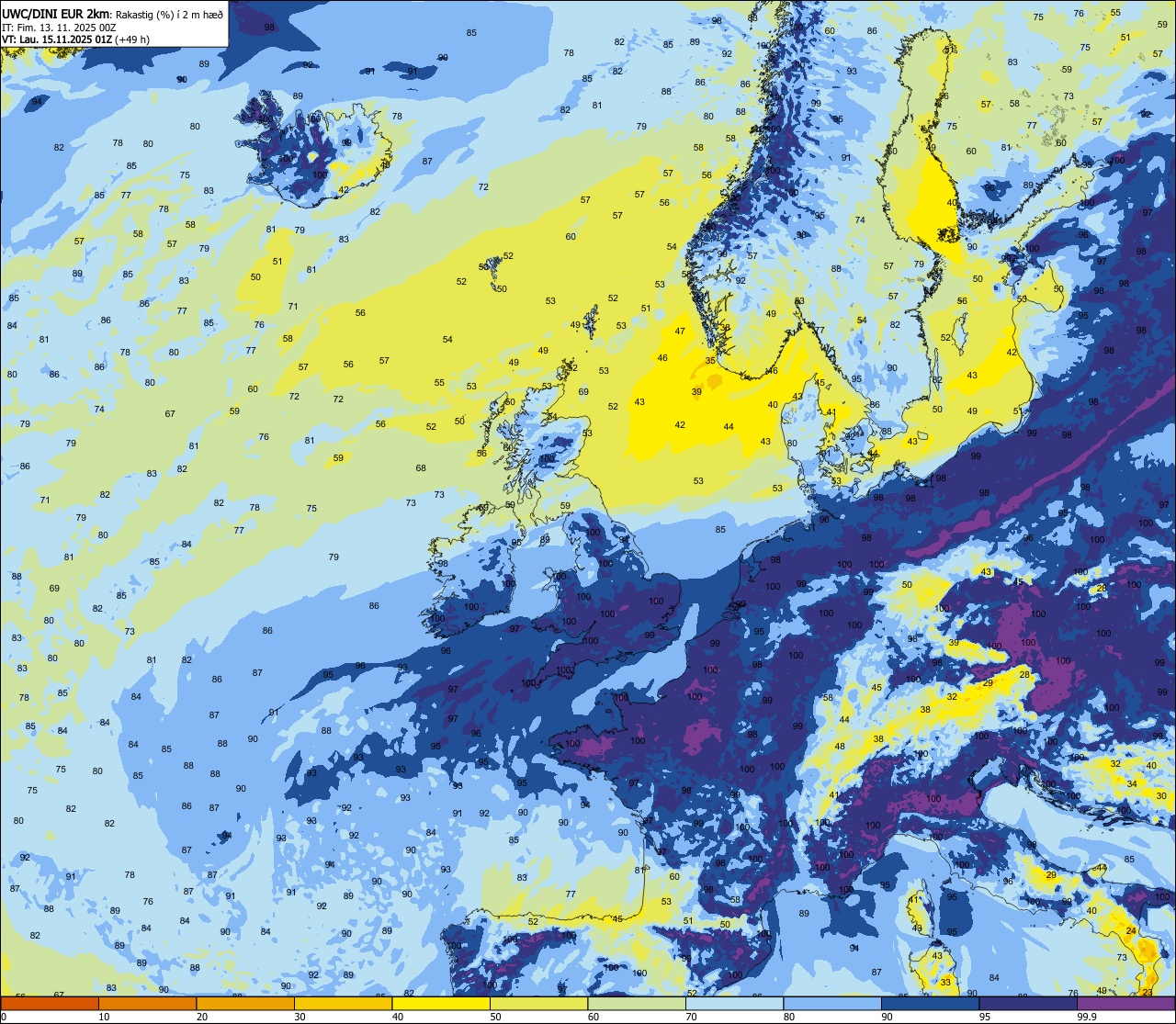The width and height of the screenshot is (1176, 1024).
Task: Click the legend tick label "30"
Action: (x=300, y=1017)
